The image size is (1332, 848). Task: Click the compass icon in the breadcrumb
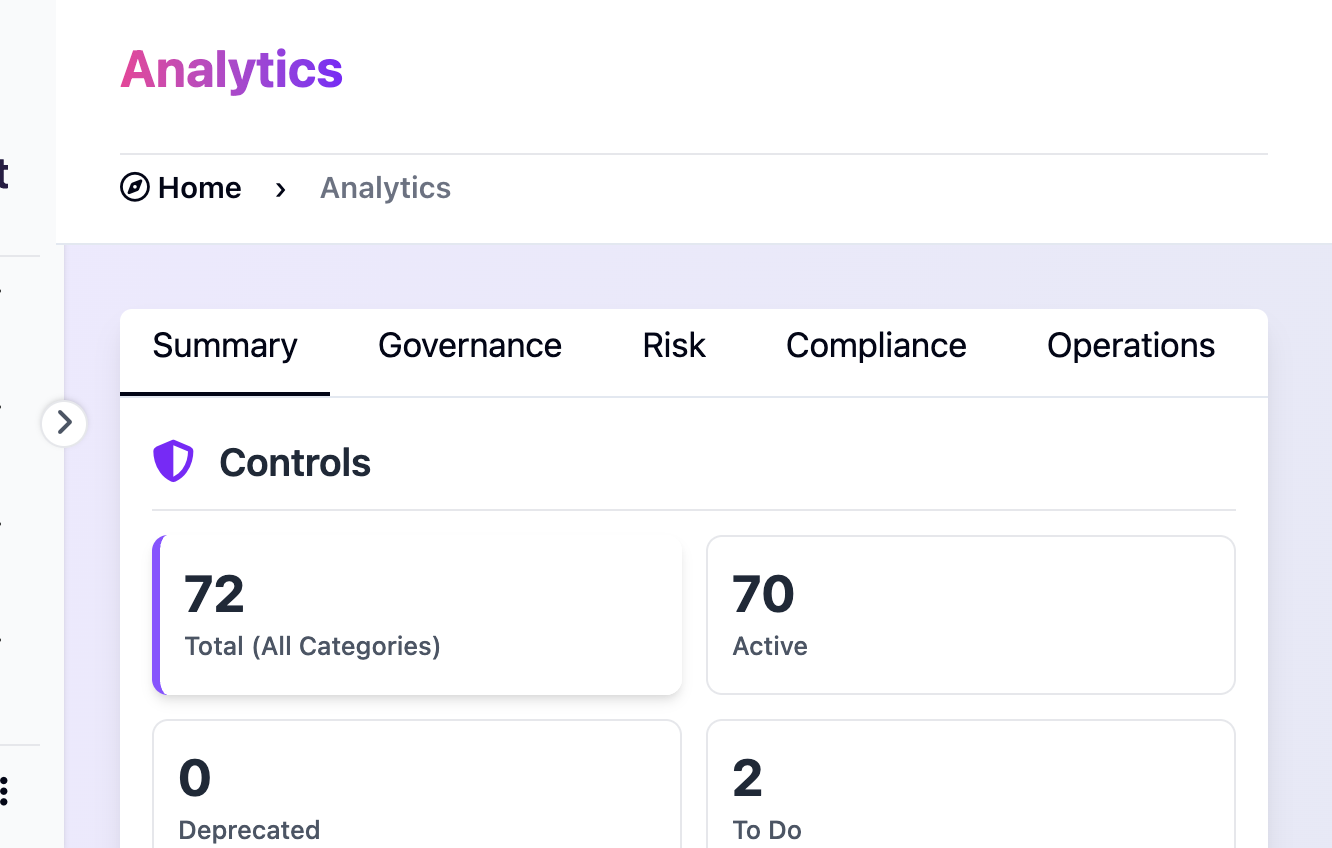[134, 188]
